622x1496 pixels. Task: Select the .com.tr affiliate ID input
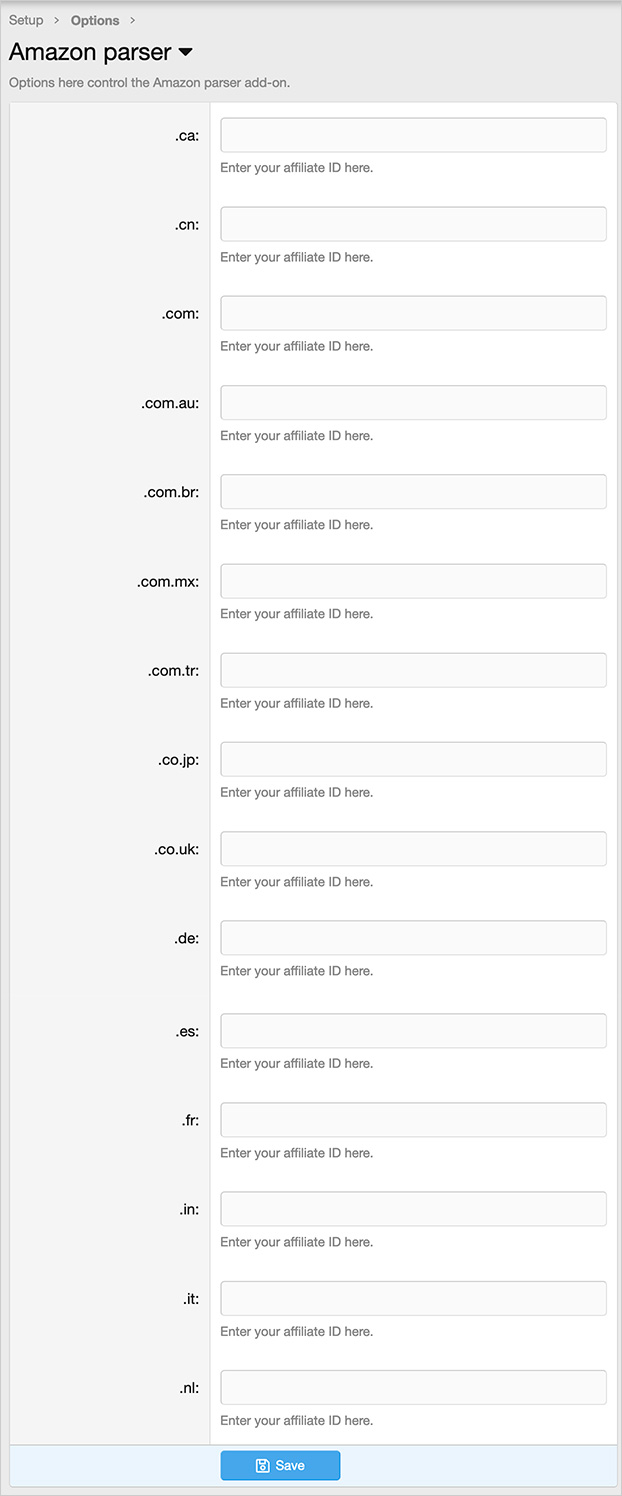pos(413,670)
